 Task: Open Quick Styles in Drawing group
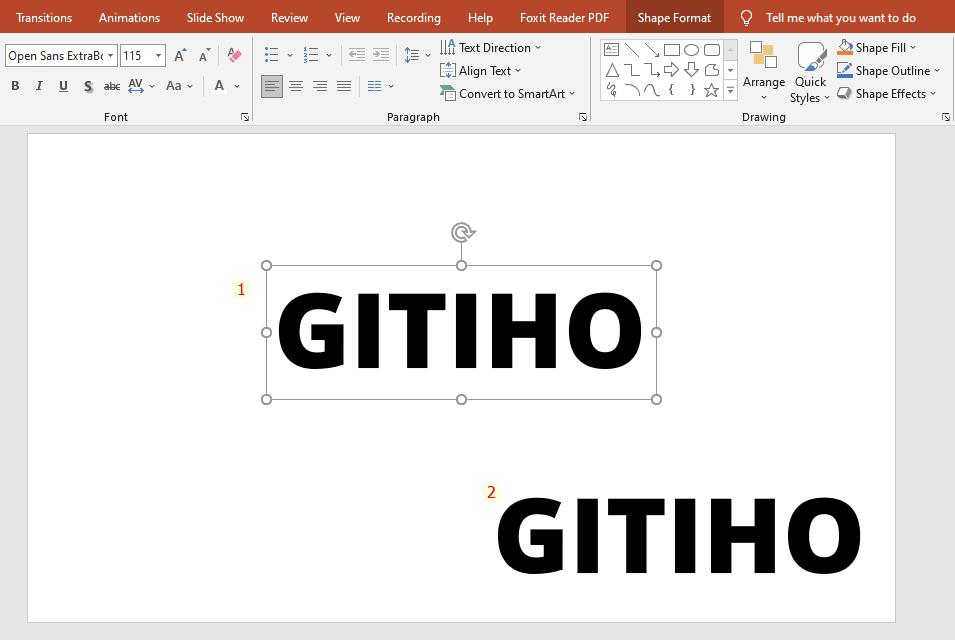tap(810, 72)
